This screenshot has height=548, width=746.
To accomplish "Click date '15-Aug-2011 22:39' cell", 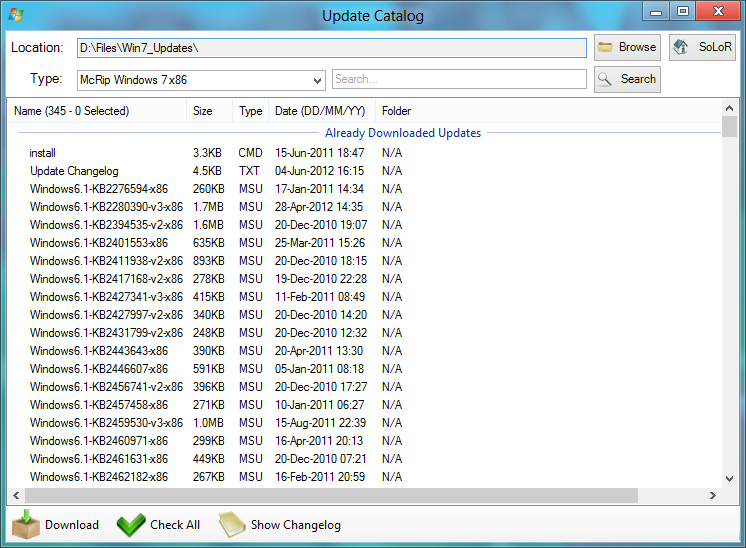I will click(320, 423).
